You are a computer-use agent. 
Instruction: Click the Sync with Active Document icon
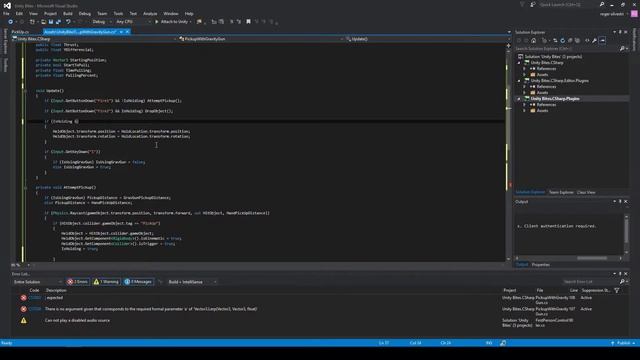pyautogui.click(x=555, y=40)
